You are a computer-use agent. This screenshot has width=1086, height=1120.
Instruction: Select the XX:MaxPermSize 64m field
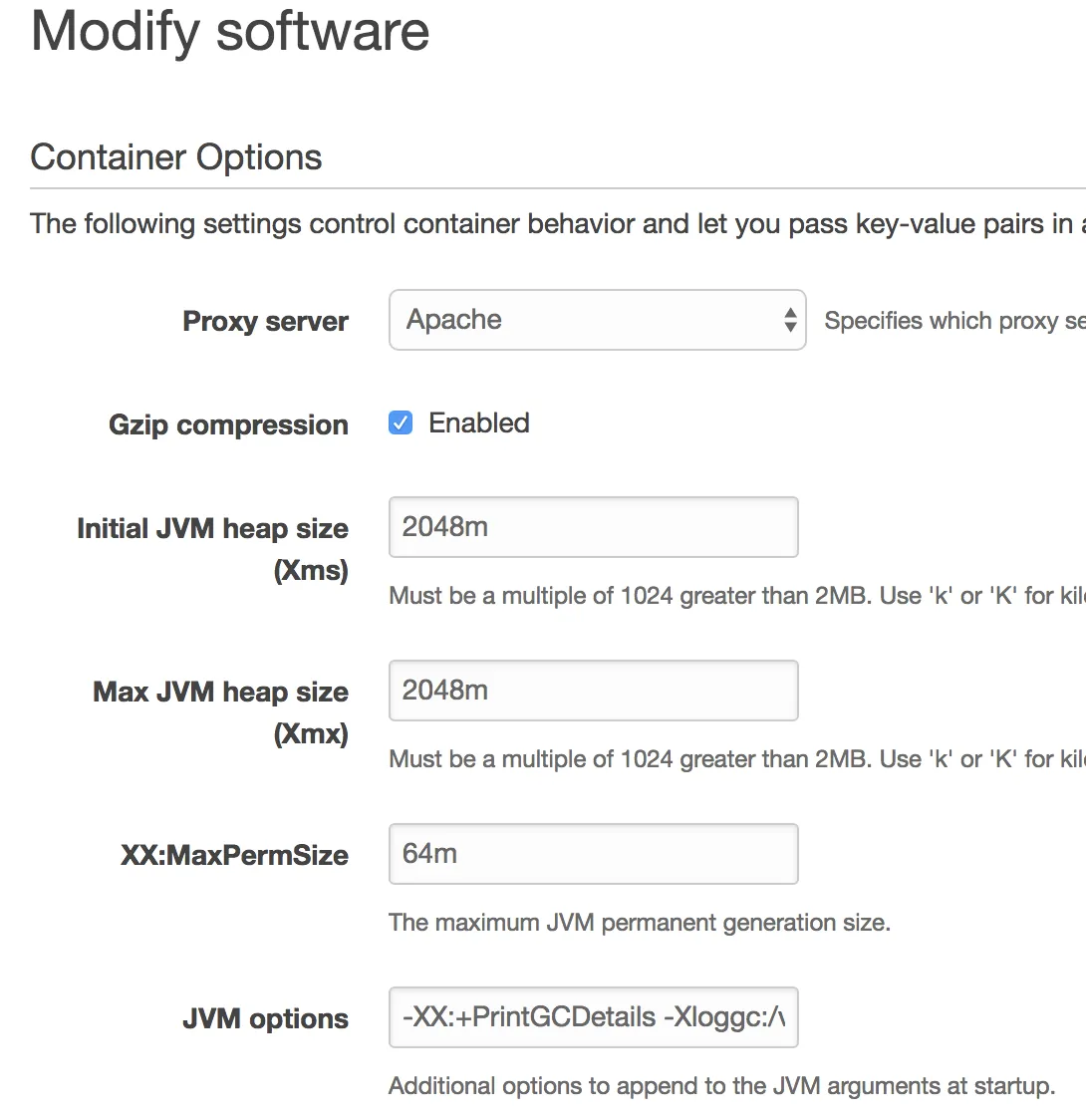coord(593,854)
